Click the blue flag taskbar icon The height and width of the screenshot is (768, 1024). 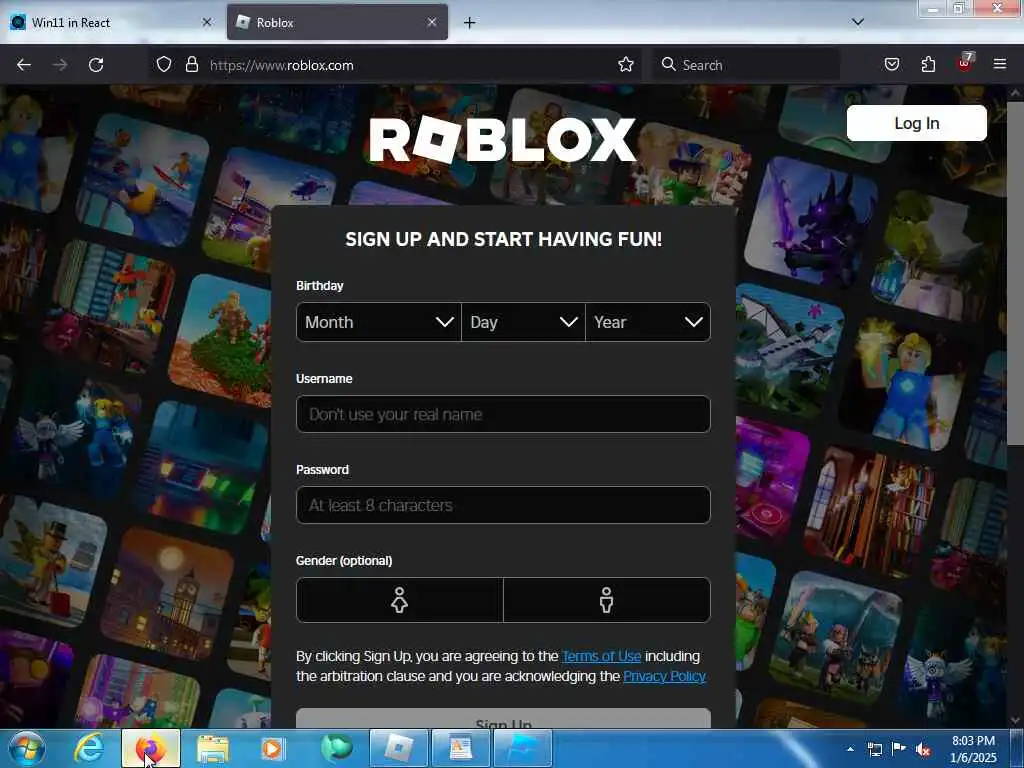click(522, 748)
